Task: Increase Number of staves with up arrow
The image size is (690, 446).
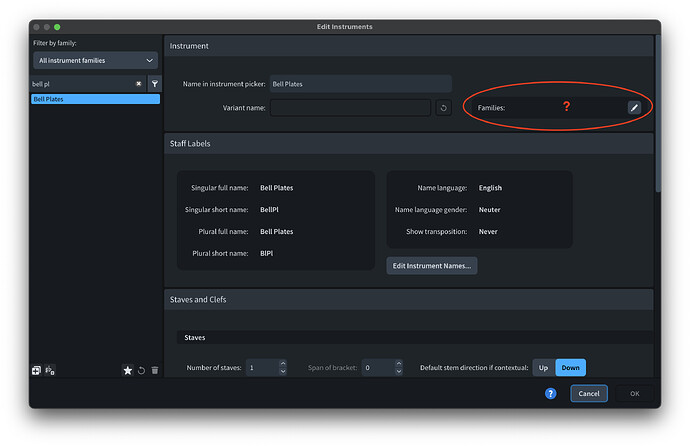Action: point(283,363)
